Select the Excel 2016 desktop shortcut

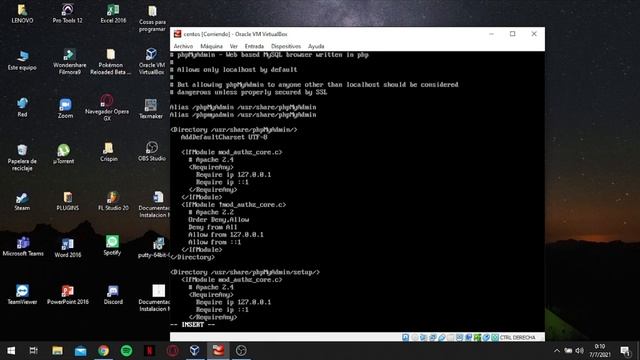pyautogui.click(x=113, y=13)
